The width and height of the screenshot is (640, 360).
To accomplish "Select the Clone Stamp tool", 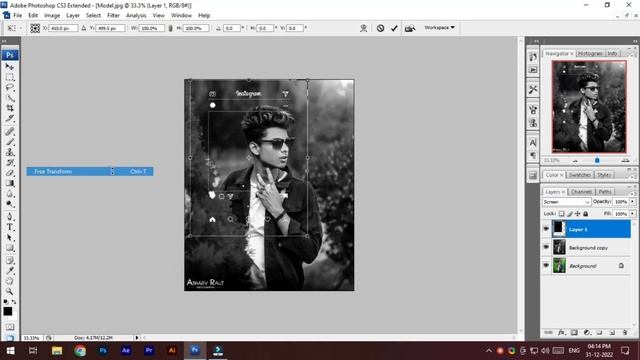I will [9, 152].
